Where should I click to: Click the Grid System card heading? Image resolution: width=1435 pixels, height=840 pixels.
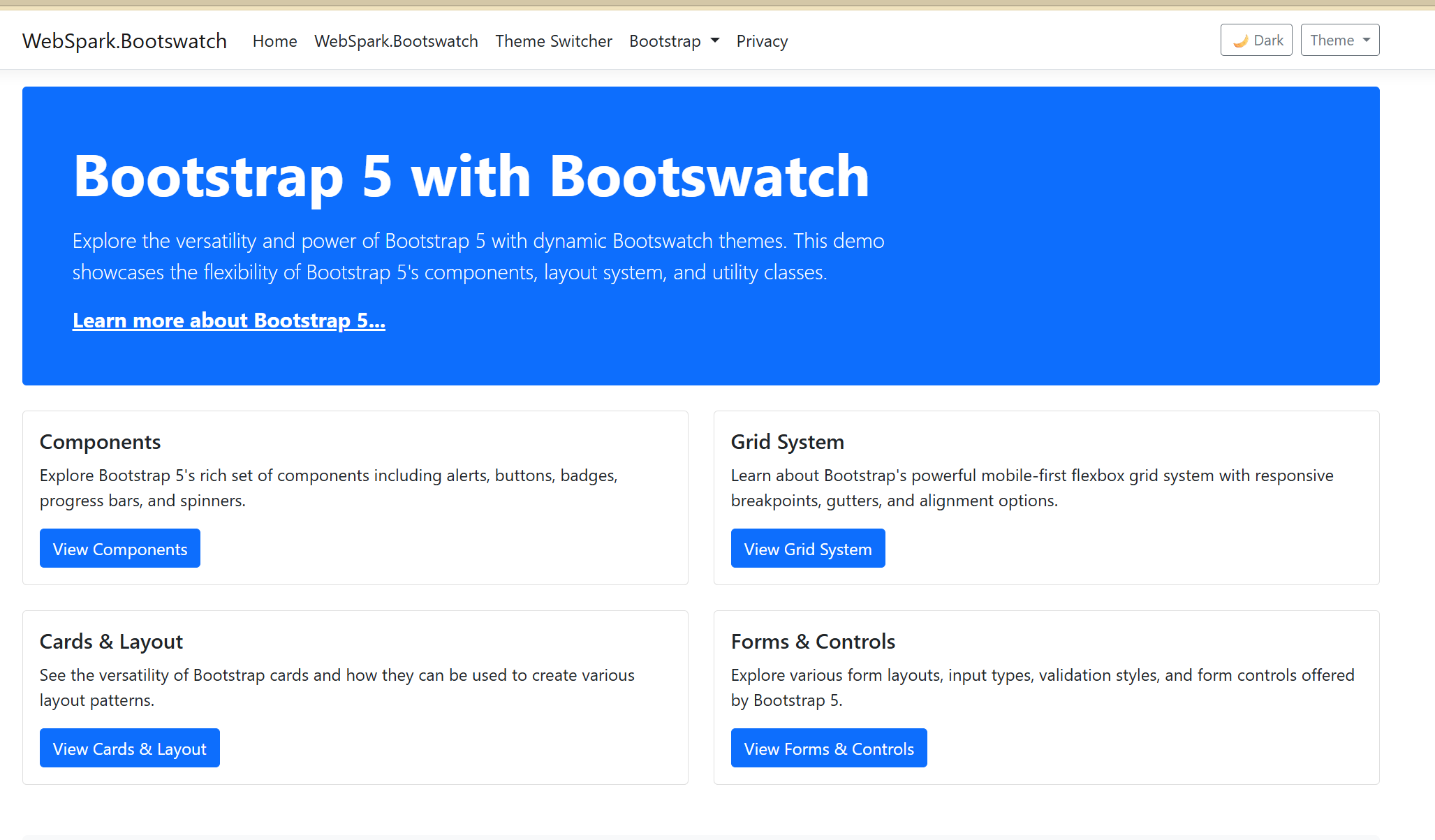tap(787, 441)
